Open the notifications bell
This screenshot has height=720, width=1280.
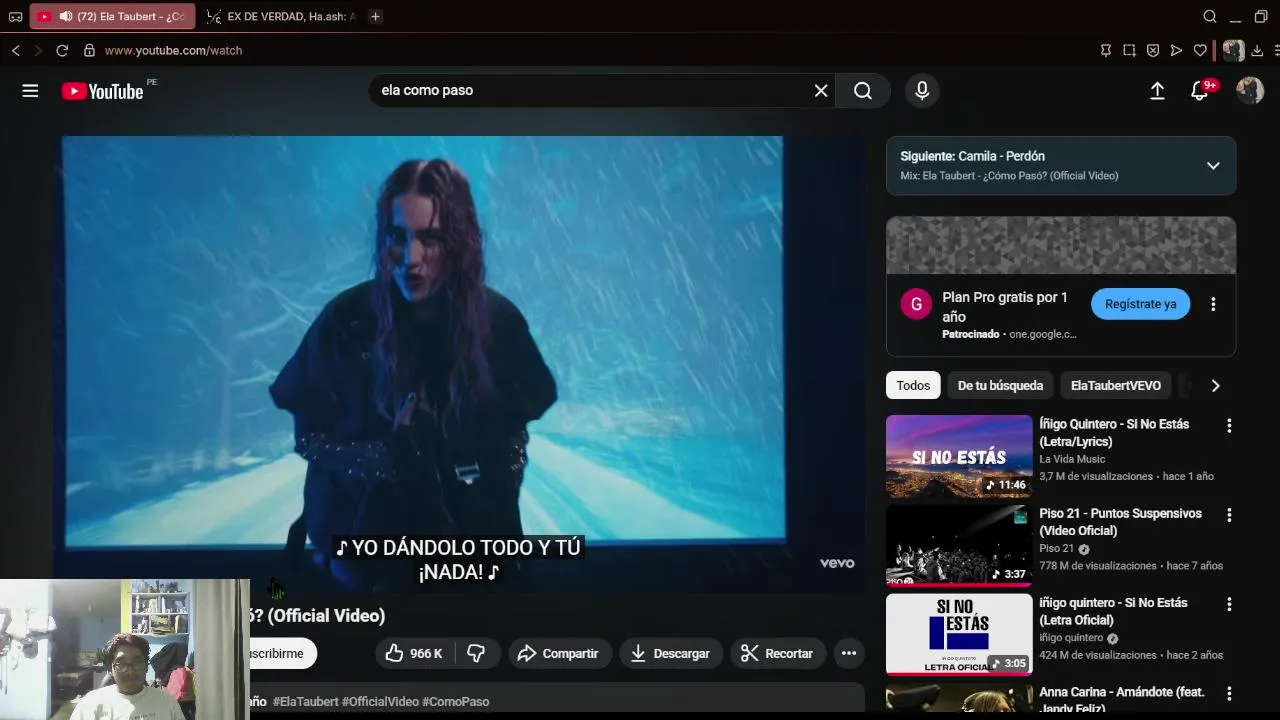click(1200, 91)
